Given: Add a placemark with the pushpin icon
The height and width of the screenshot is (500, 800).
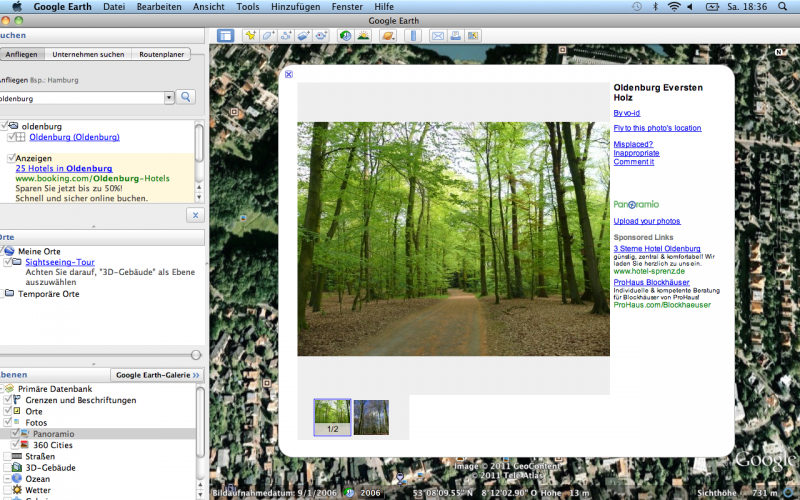Looking at the screenshot, I should (x=250, y=36).
